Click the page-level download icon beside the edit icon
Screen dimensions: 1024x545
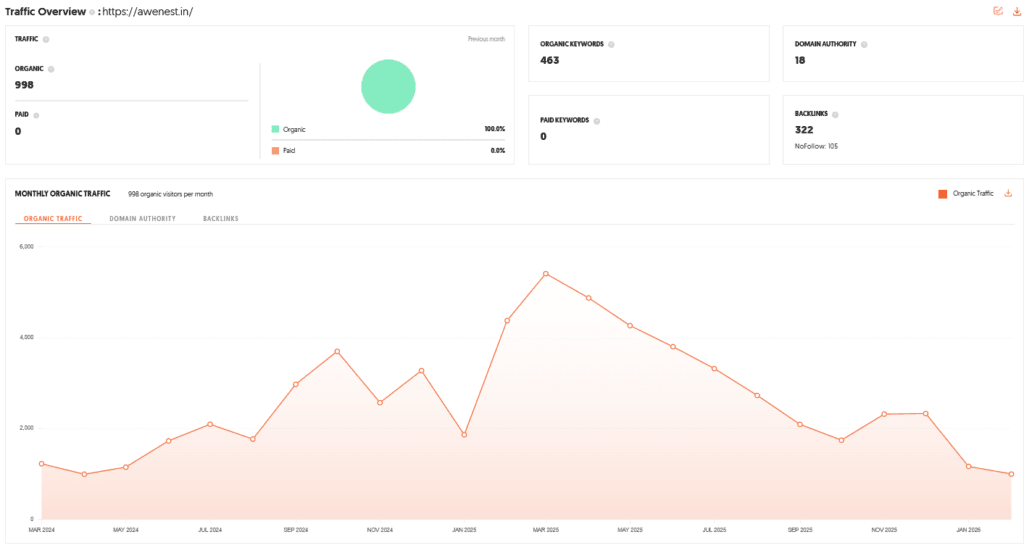pyautogui.click(x=1017, y=11)
